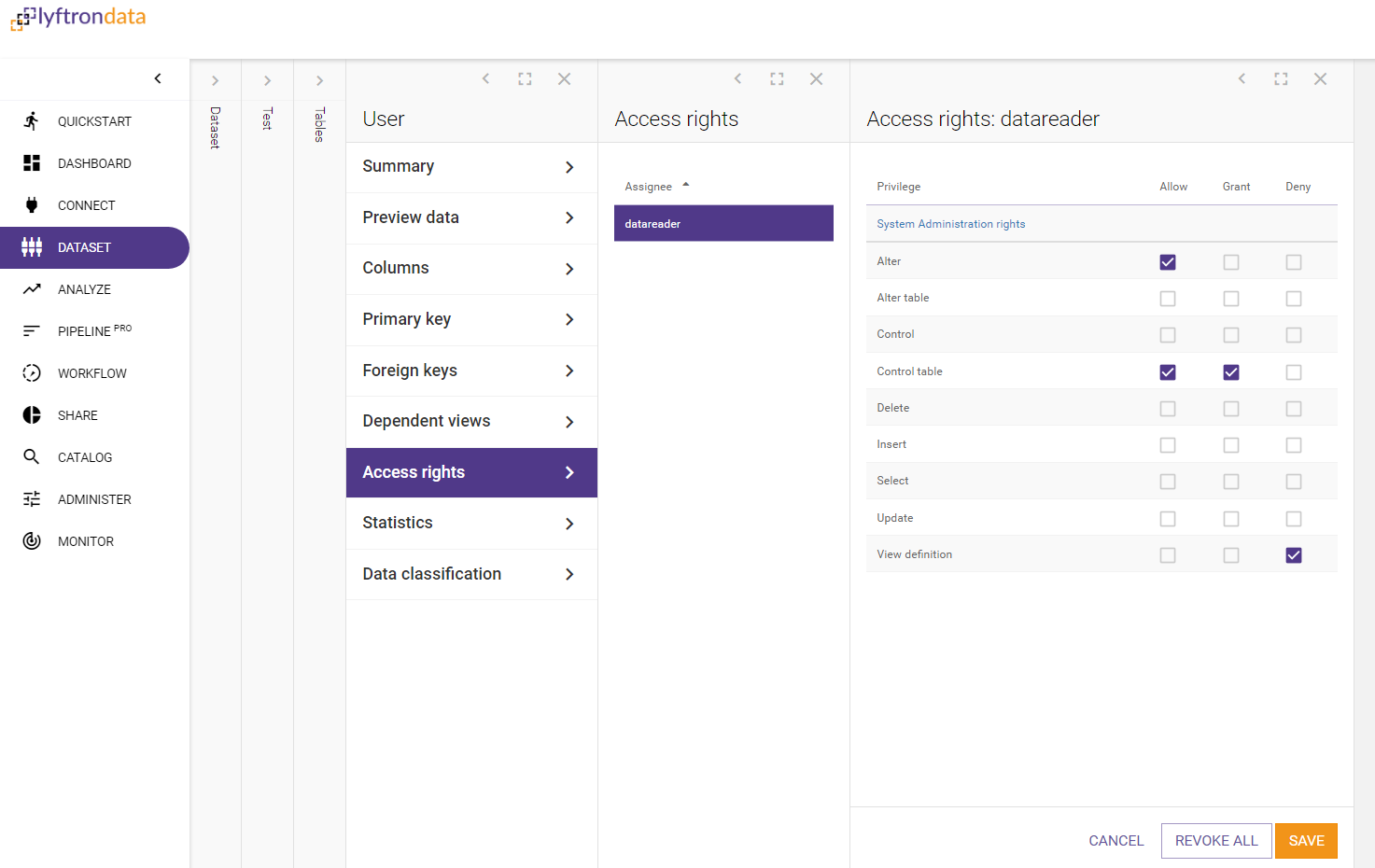Image resolution: width=1375 pixels, height=868 pixels.
Task: Collapse the Access rights panel
Action: click(737, 79)
